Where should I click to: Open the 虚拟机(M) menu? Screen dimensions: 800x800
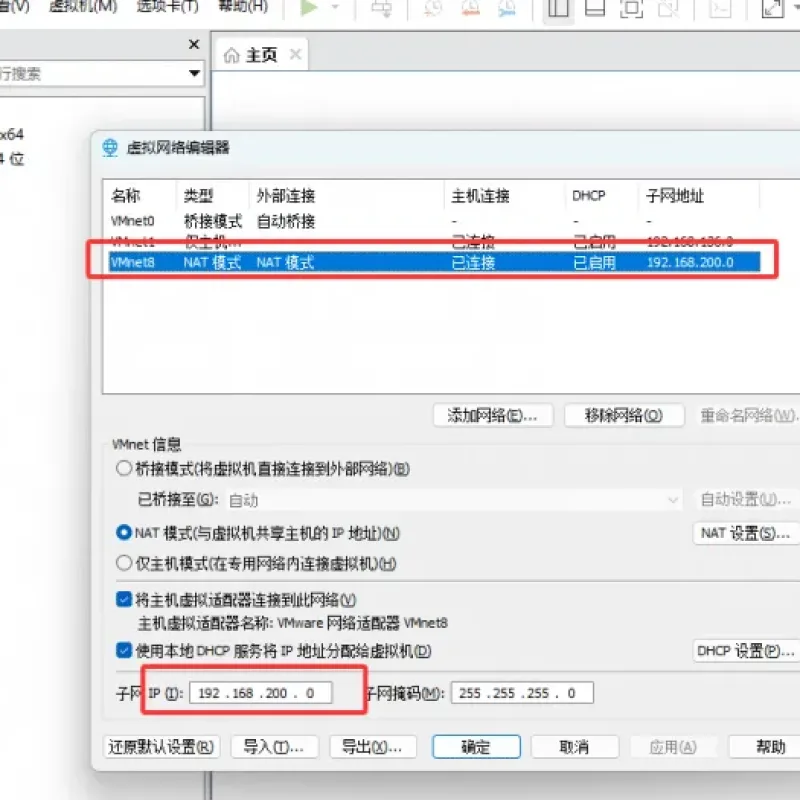point(83,6)
